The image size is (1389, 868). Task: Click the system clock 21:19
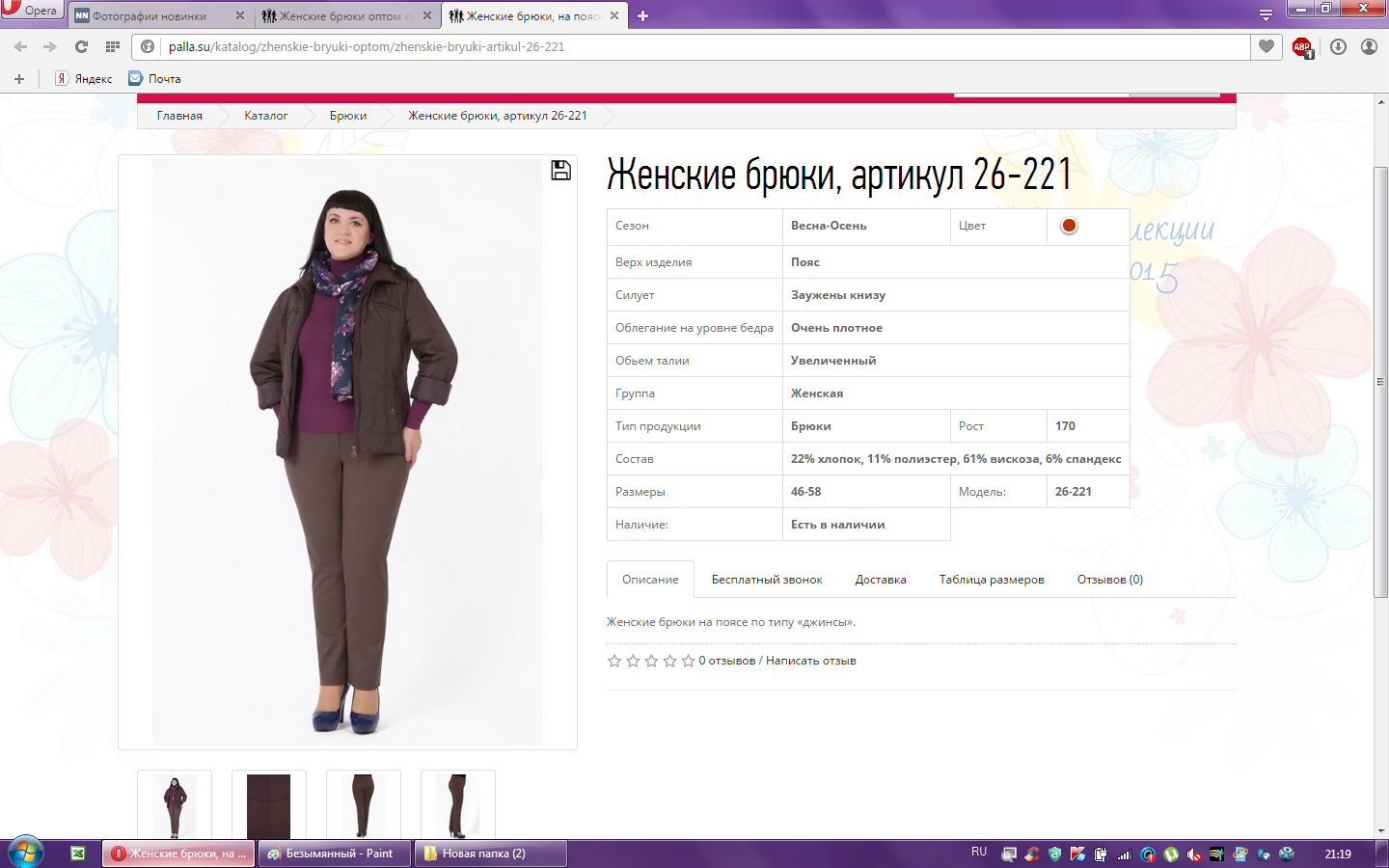(1338, 854)
